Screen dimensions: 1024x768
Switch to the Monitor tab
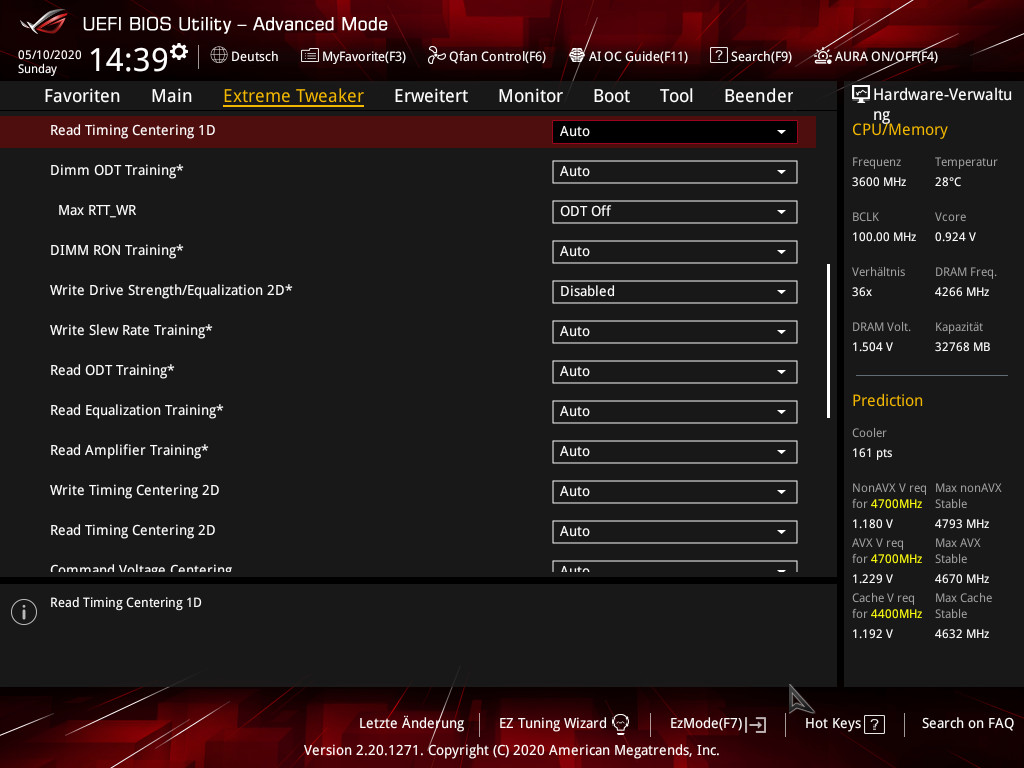(530, 96)
